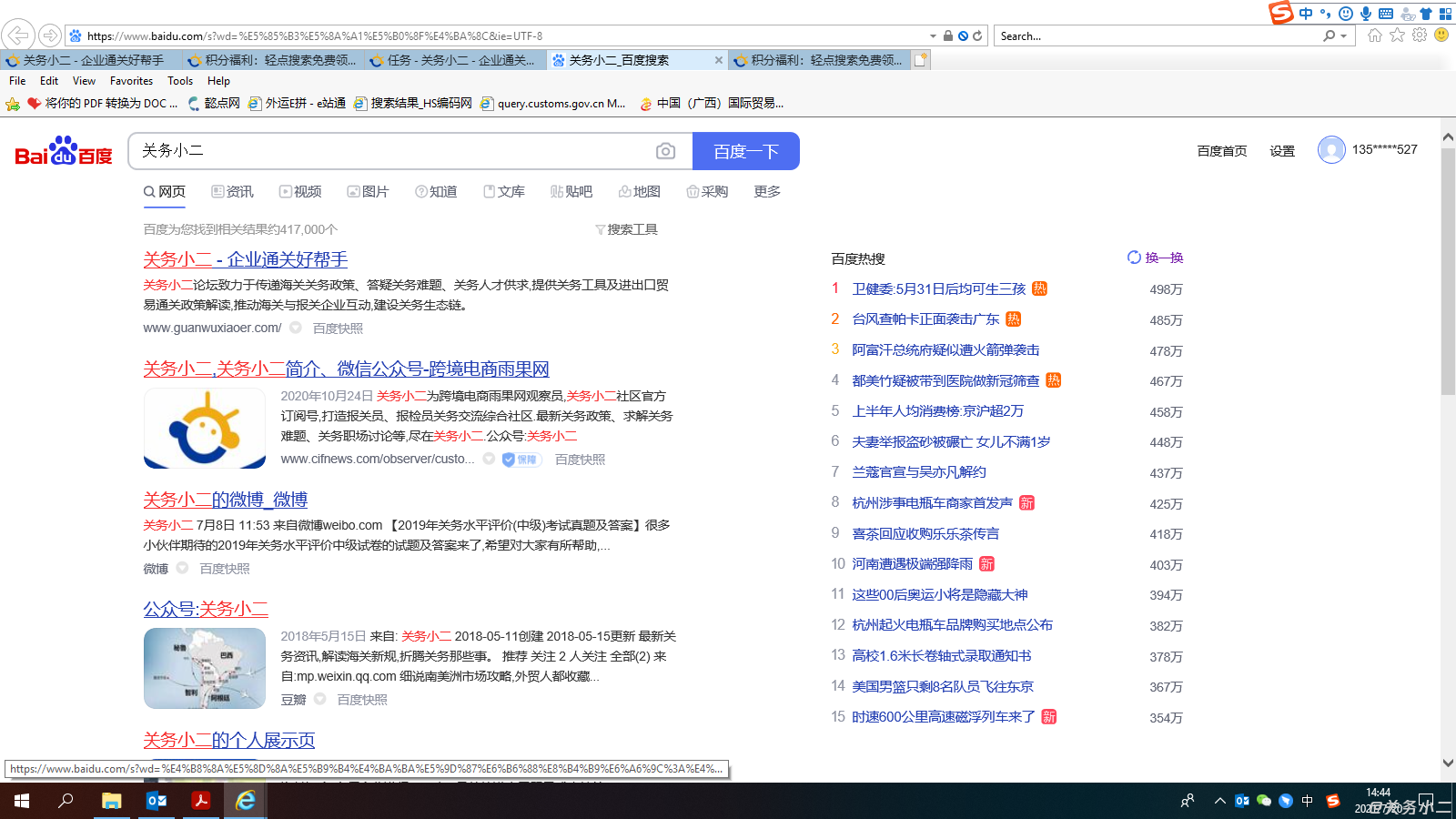Click the Refresh icon in the address bar

tap(977, 36)
